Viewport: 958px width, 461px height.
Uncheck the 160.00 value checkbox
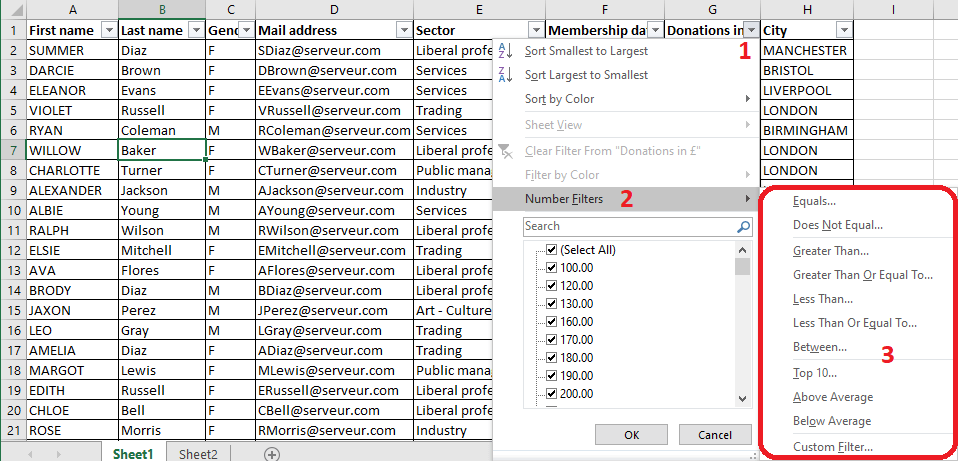[551, 322]
